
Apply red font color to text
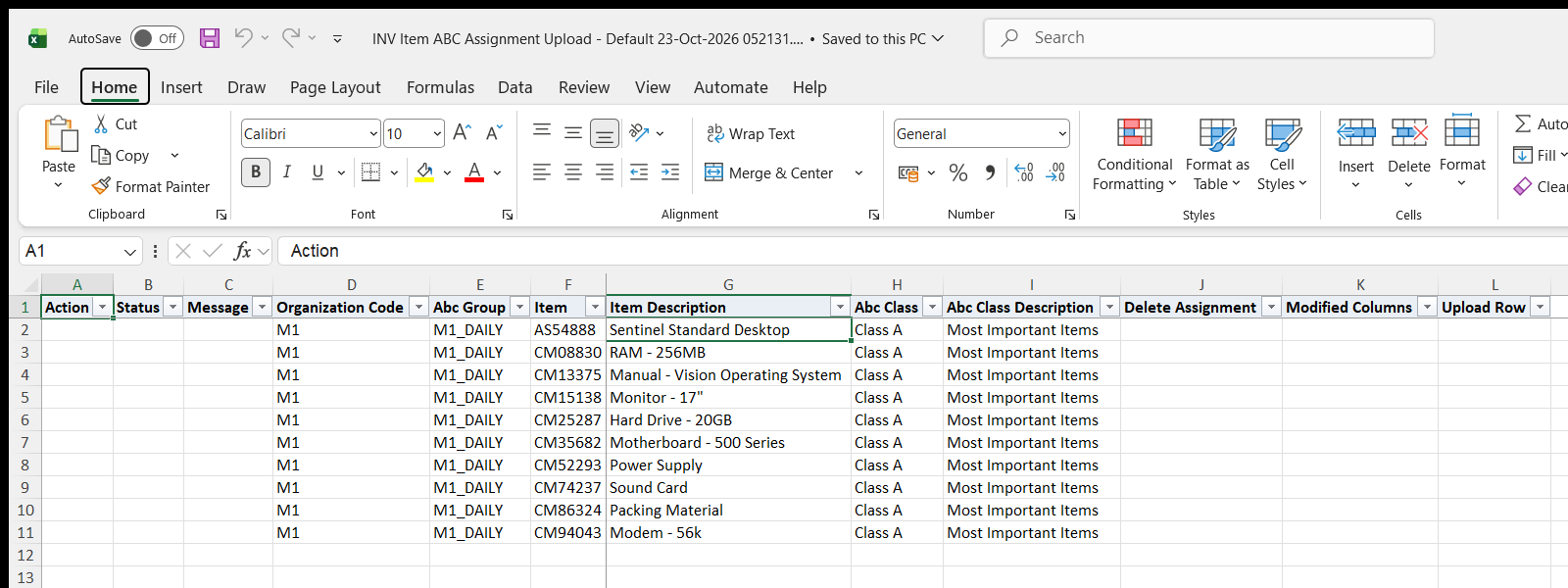tap(474, 172)
